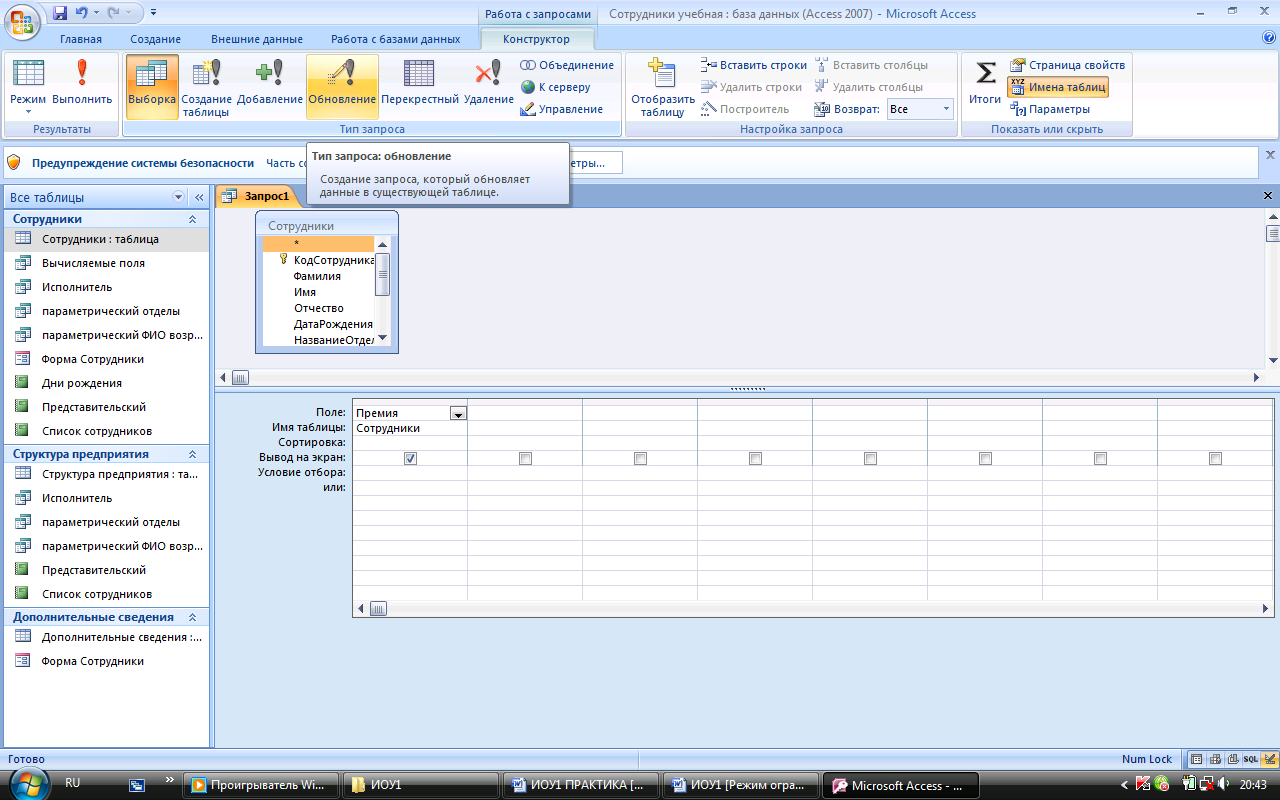Viewport: 1280px width, 800px height.
Task: Open the ИОУ1 folder taskbar button
Action: click(x=420, y=785)
